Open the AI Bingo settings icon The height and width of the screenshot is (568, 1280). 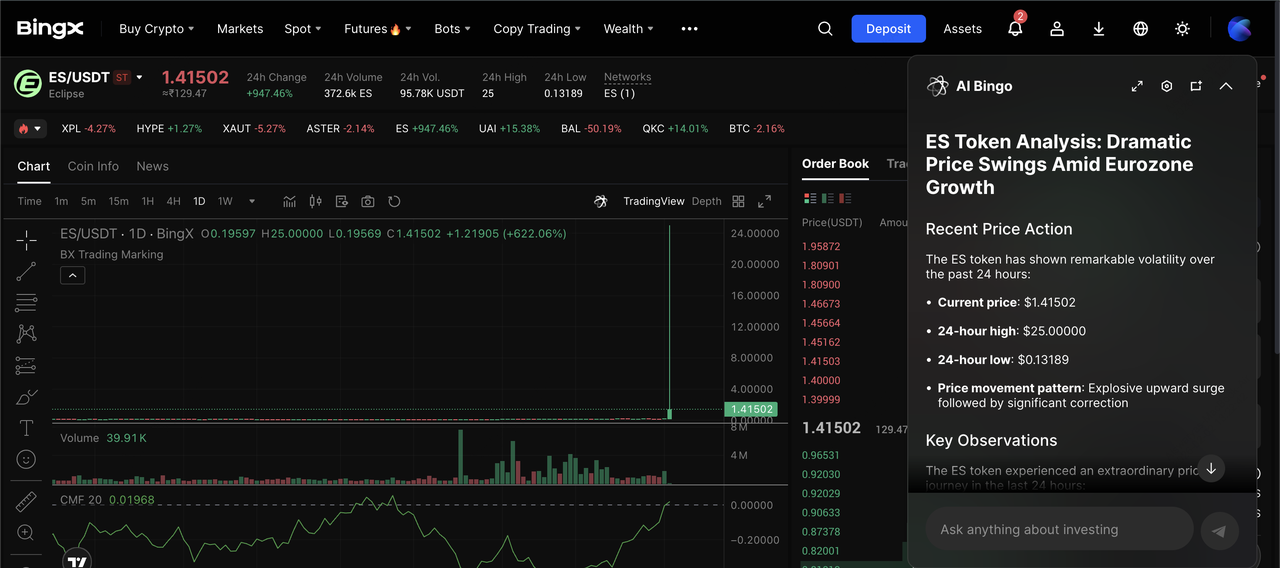(1166, 86)
